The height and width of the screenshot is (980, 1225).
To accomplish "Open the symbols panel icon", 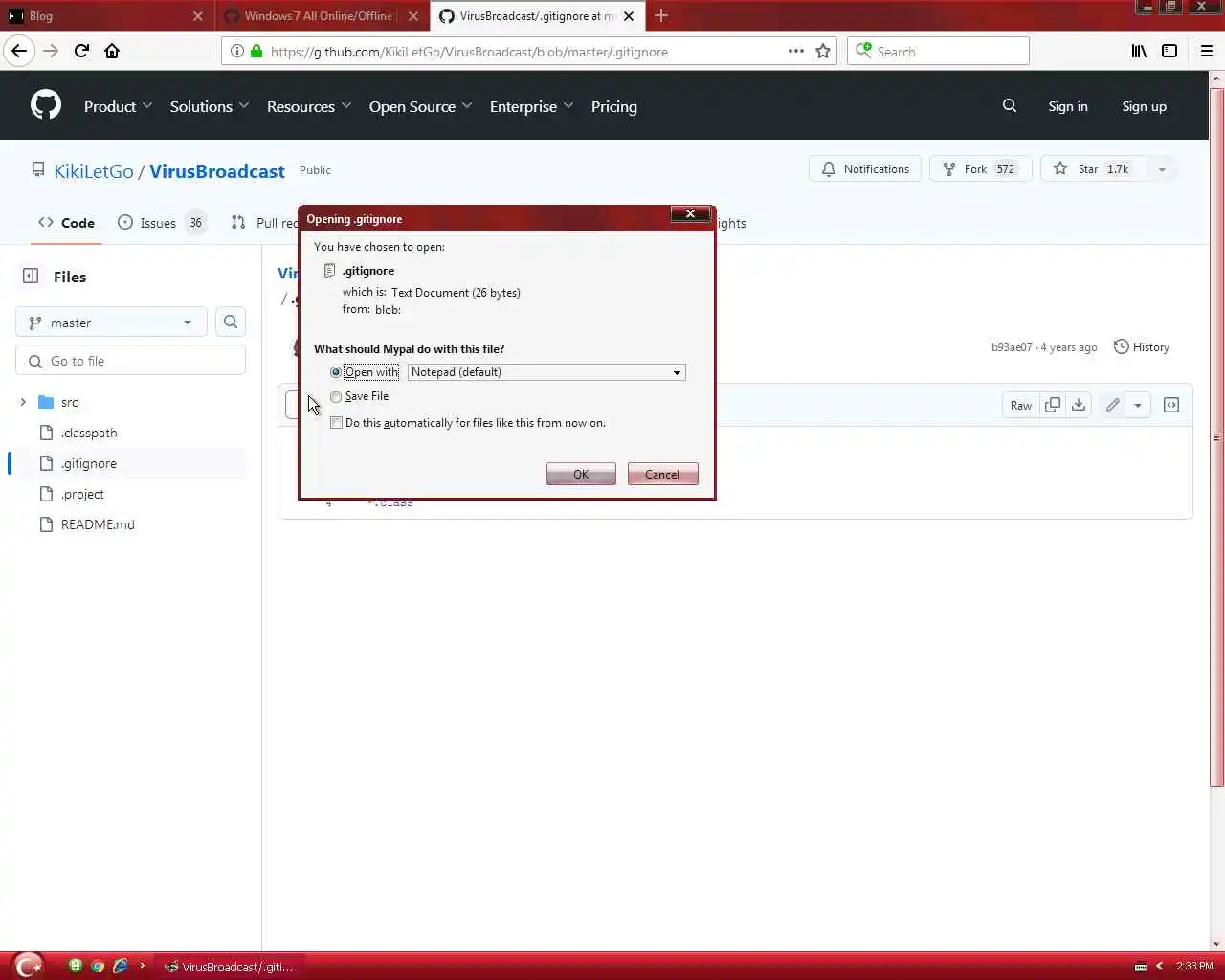I will click(x=1171, y=405).
